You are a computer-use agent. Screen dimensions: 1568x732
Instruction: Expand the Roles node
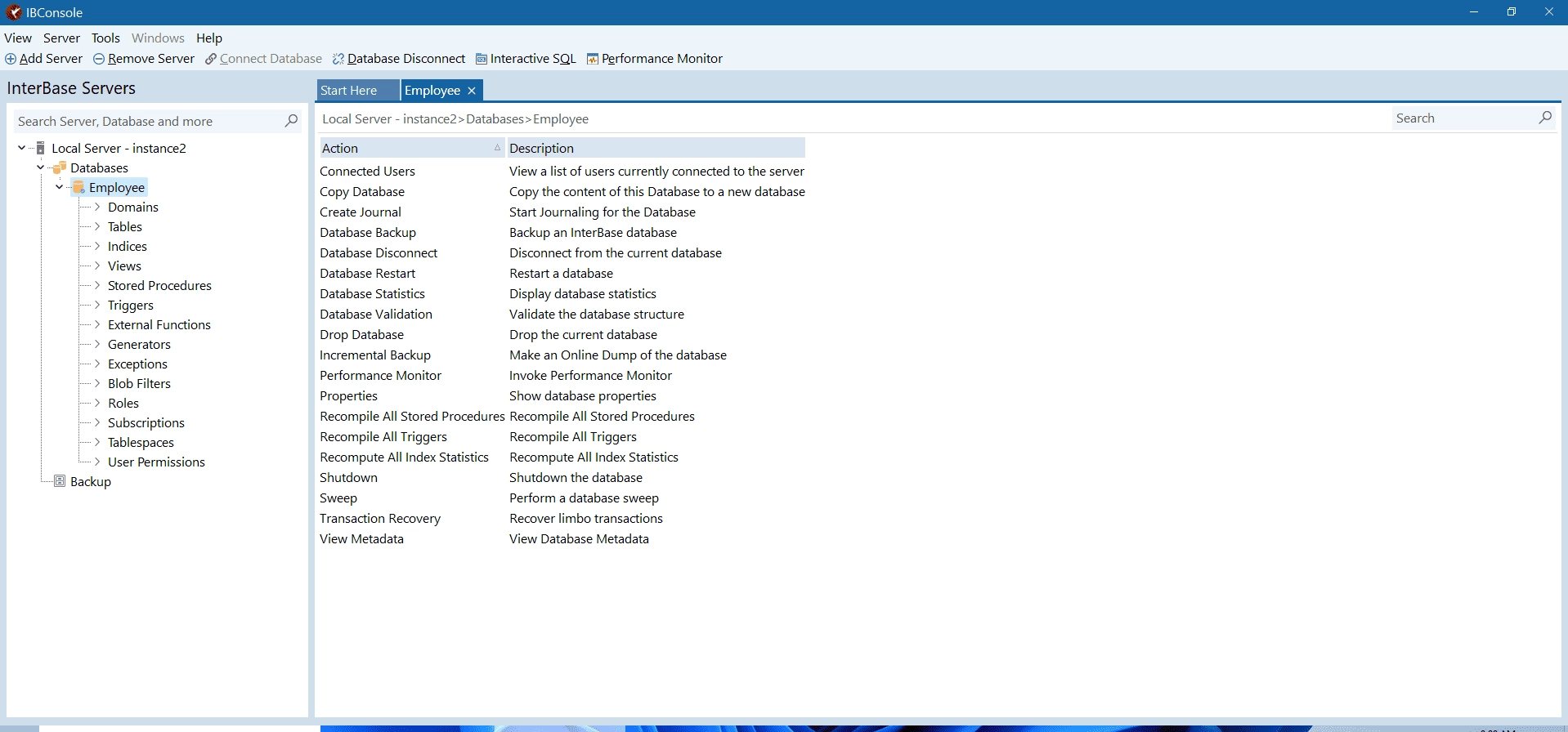tap(97, 403)
